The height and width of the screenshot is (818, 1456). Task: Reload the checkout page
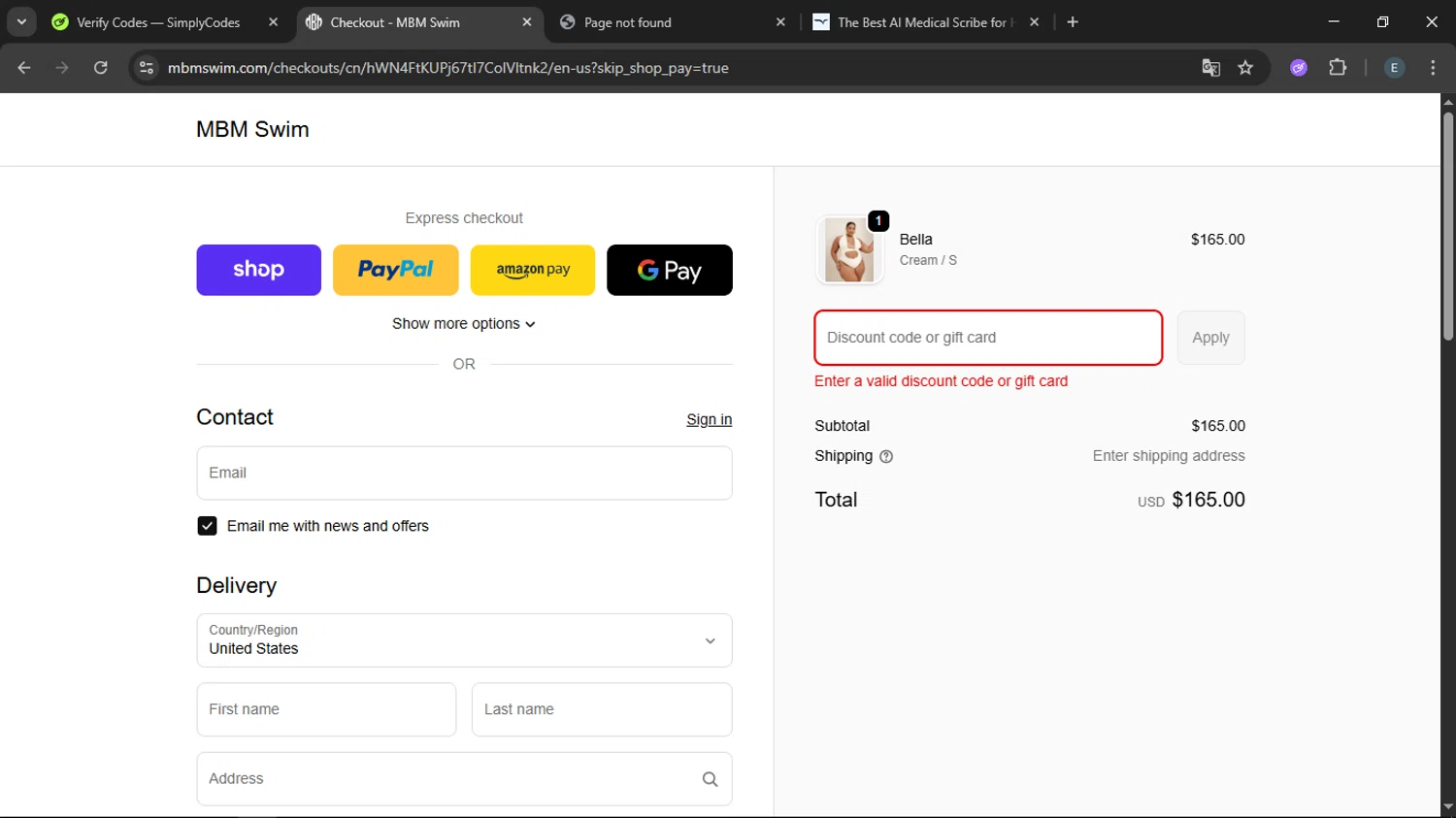(x=101, y=68)
